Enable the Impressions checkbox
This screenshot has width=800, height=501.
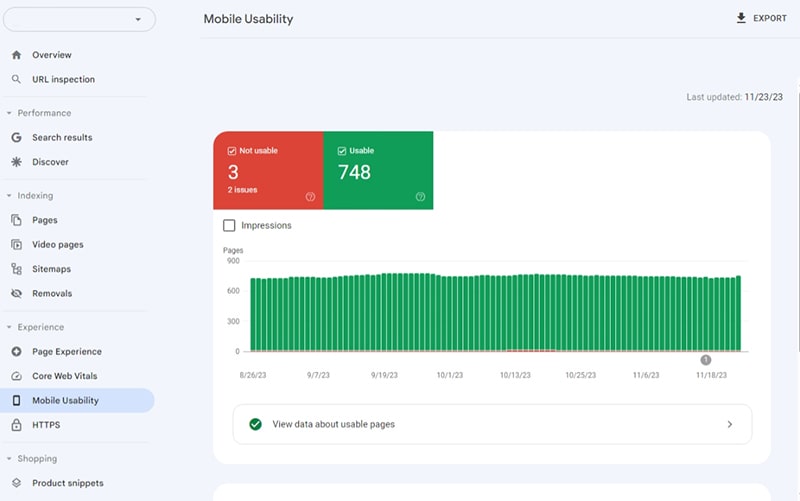(x=229, y=226)
